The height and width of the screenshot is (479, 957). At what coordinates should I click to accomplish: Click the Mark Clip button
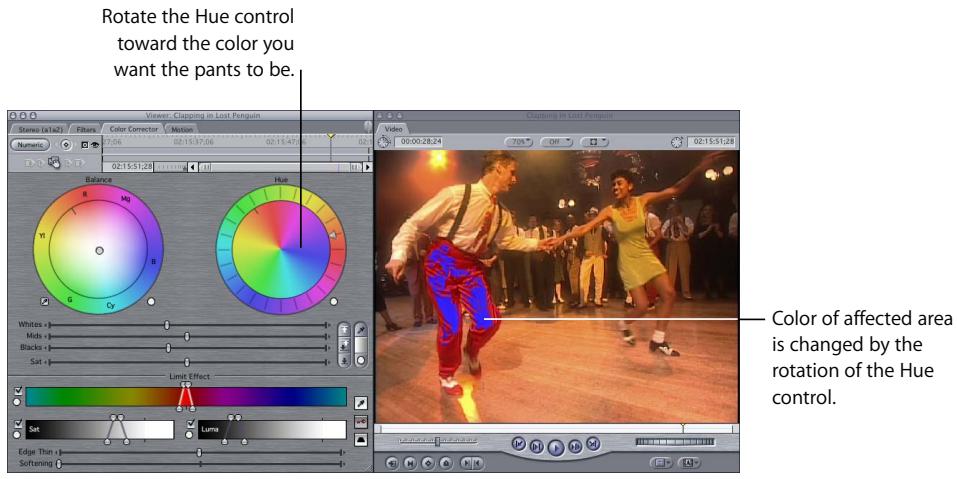pyautogui.click(x=410, y=464)
